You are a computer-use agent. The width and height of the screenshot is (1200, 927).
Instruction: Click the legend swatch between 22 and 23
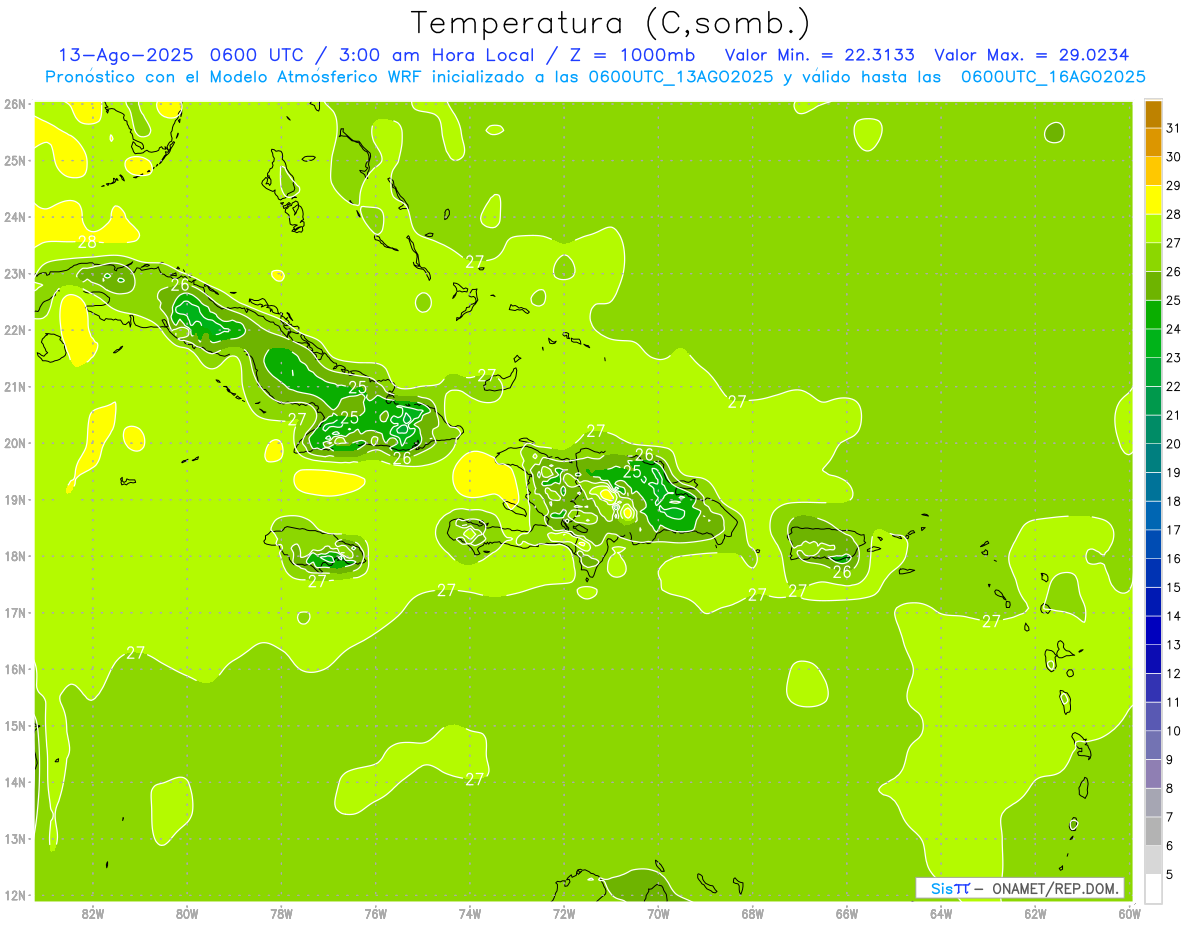tap(1153, 372)
